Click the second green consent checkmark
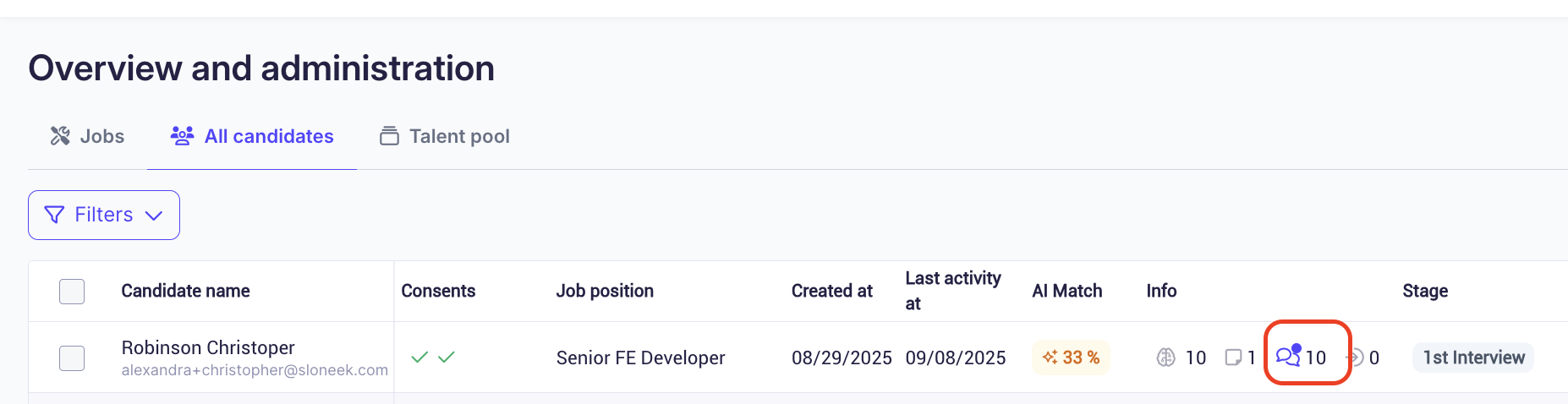Image resolution: width=1568 pixels, height=404 pixels. click(x=447, y=358)
